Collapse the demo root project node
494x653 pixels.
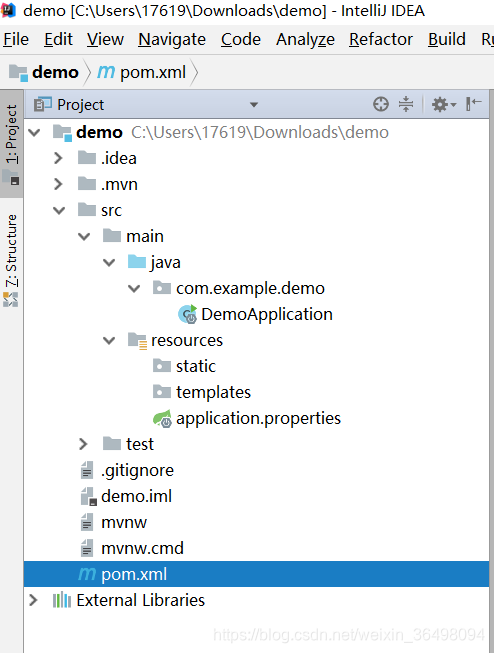(x=34, y=133)
